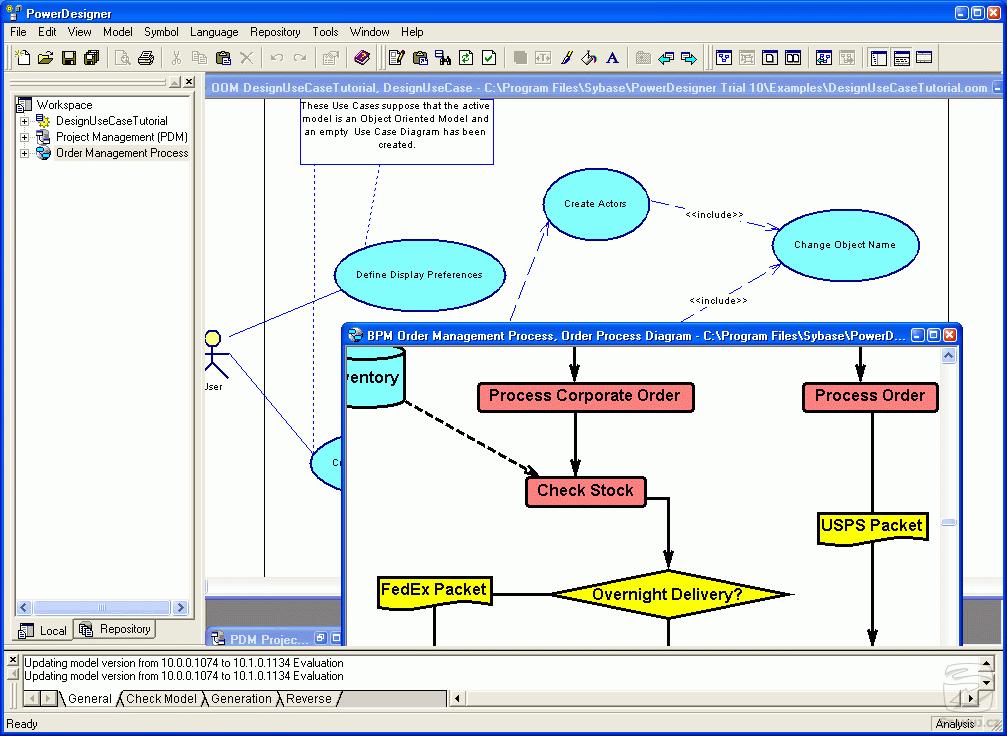Create a new model with the New icon
This screenshot has width=1007, height=736.
point(22,58)
